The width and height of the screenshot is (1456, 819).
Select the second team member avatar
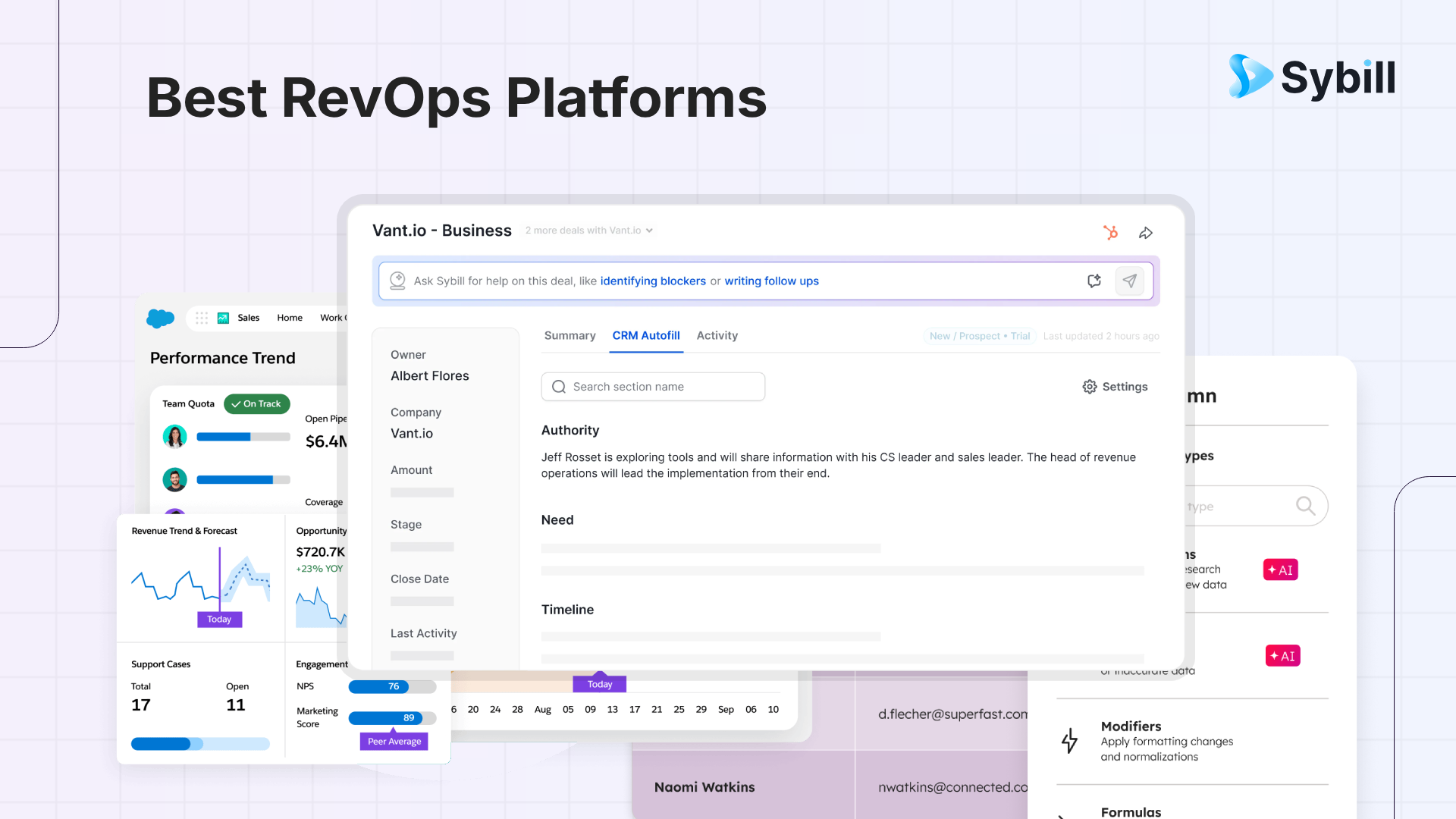click(175, 479)
